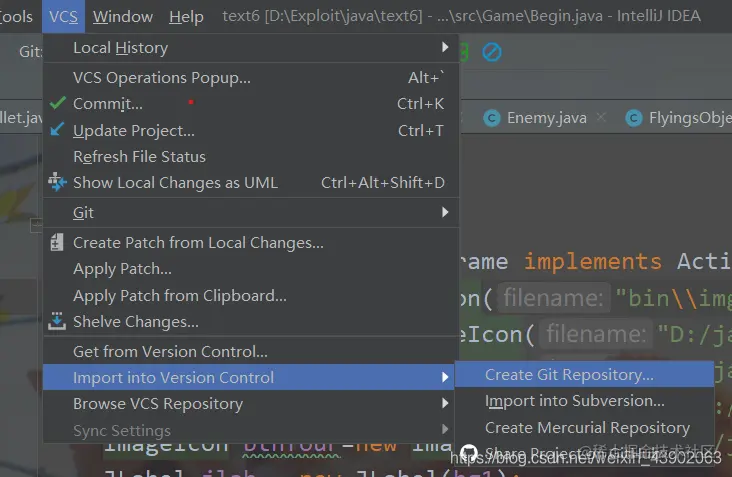Viewport: 732px width, 477px height.
Task: Click the Enemy.java class icon
Action: tap(491, 118)
